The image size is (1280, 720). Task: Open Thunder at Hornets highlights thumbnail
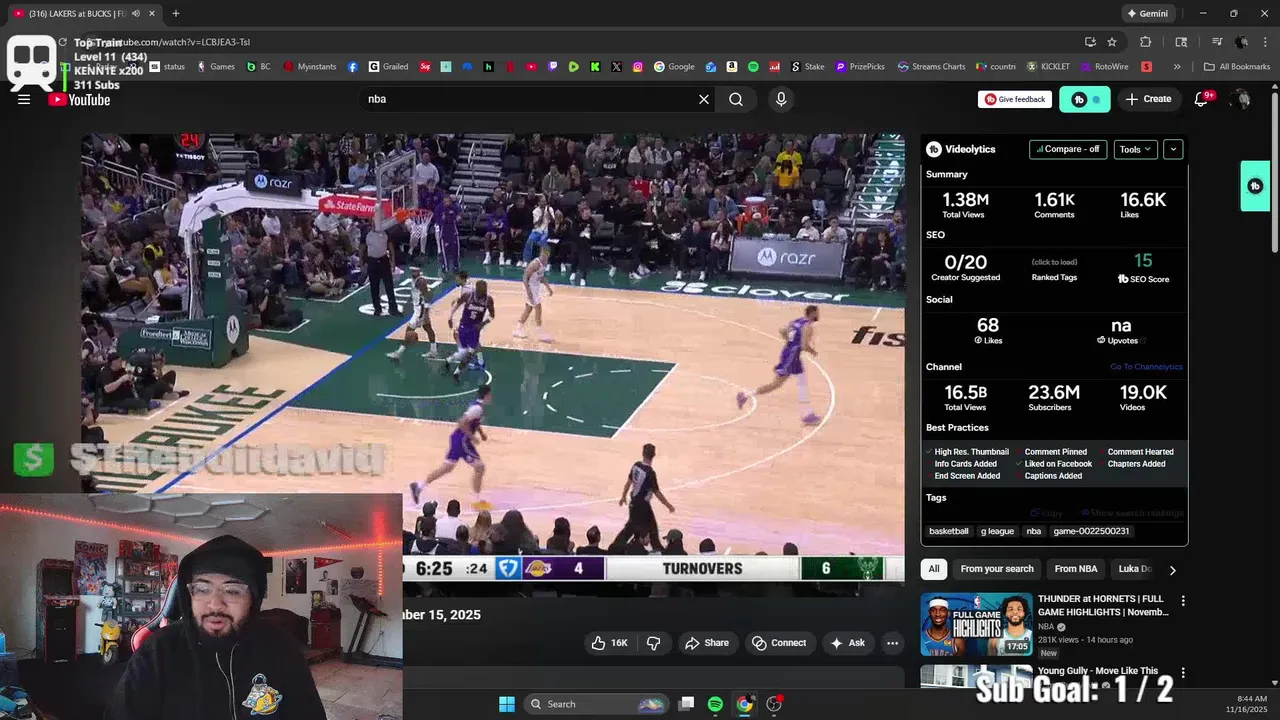pos(976,624)
